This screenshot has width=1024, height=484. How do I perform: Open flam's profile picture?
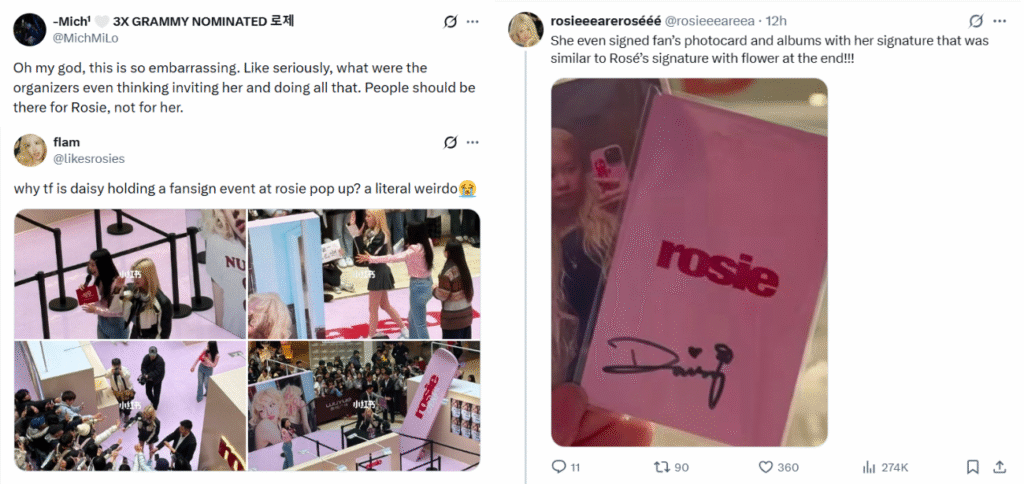(29, 150)
